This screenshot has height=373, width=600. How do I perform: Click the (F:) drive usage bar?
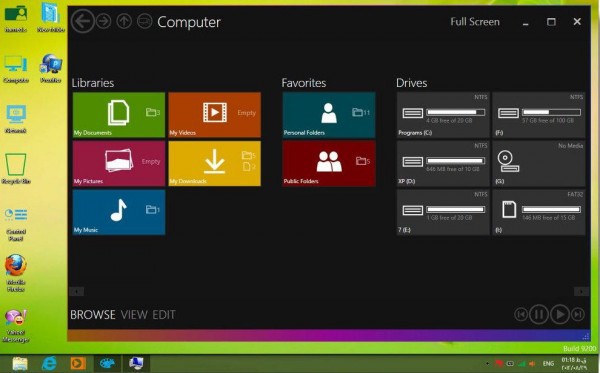[551, 112]
